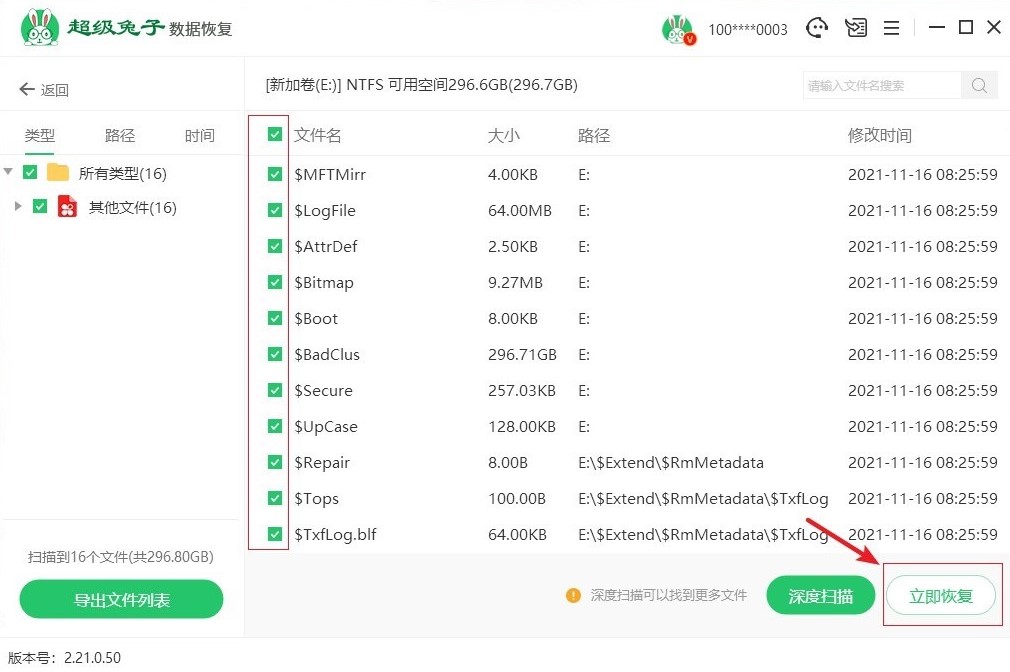Click the red 其他文件 file type icon
This screenshot has width=1010, height=672.
point(68,207)
